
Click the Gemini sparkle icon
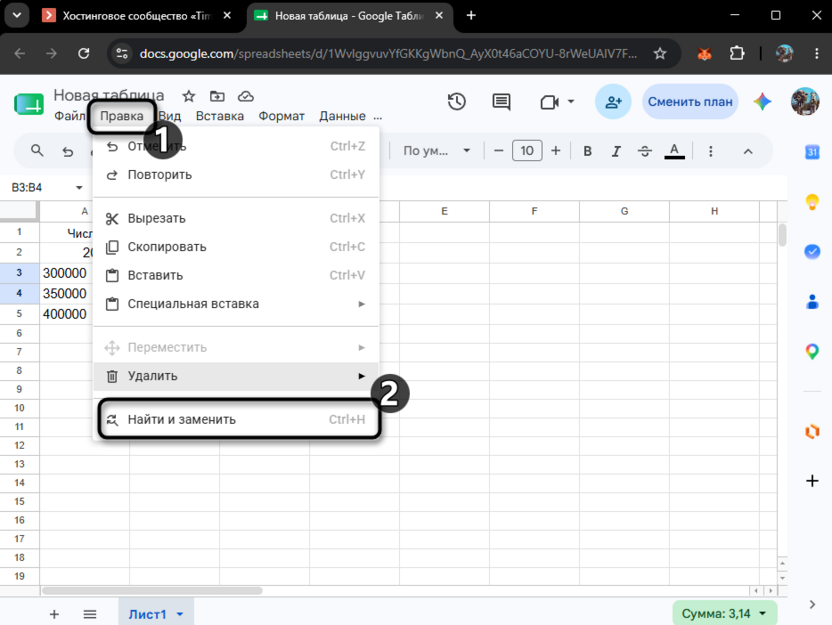point(762,101)
